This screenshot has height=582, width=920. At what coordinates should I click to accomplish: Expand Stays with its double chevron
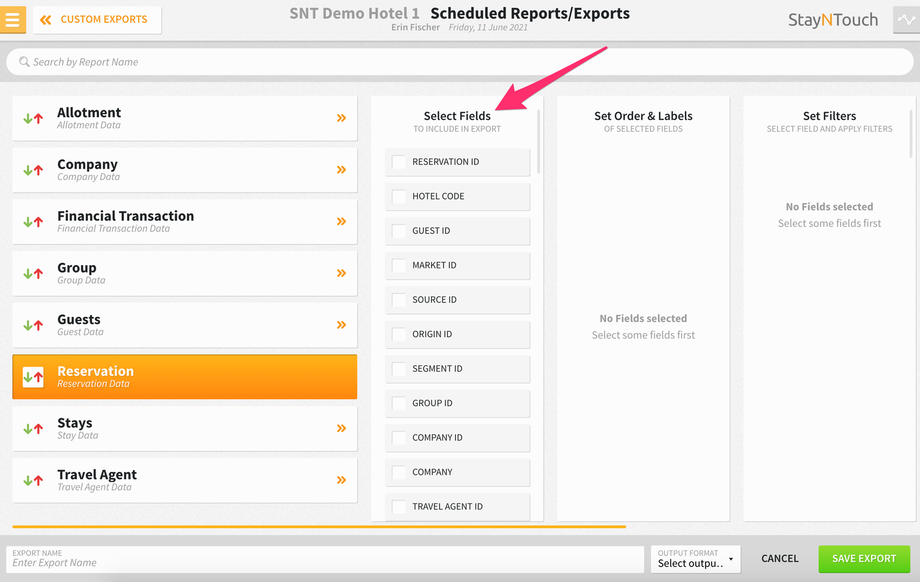341,428
